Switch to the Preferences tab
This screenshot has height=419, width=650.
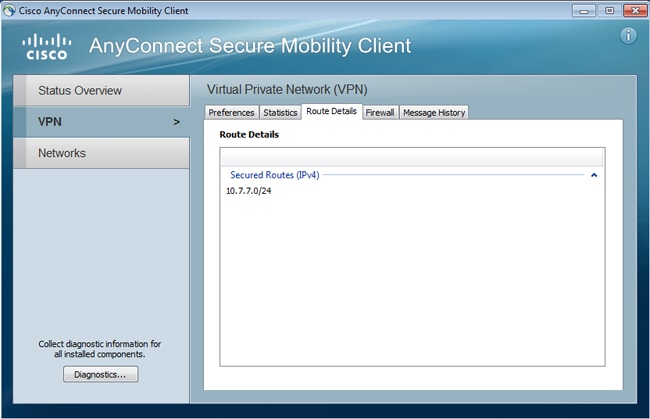231,113
